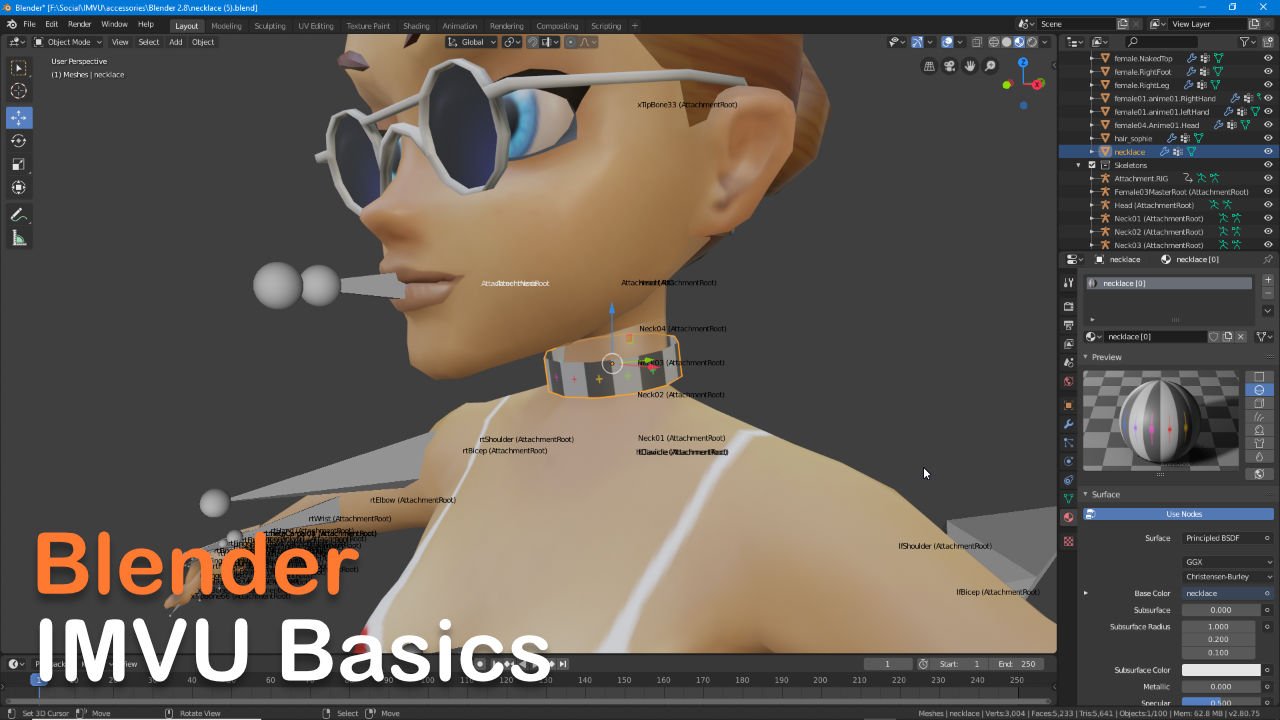The image size is (1280, 720).
Task: Toggle the necklace material fake user shield
Action: 1214,337
